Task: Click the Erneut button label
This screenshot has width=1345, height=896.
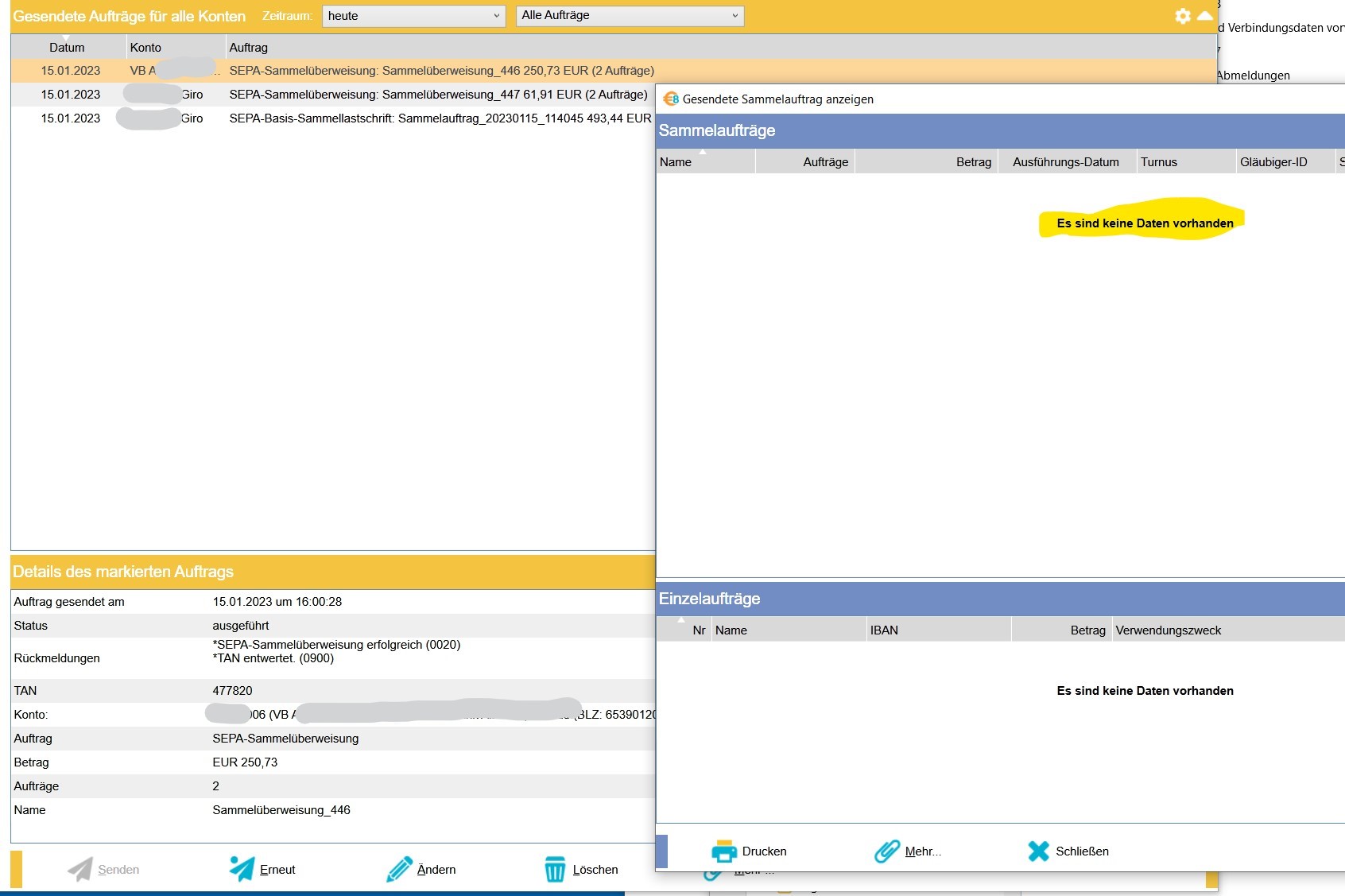Action: [277, 870]
